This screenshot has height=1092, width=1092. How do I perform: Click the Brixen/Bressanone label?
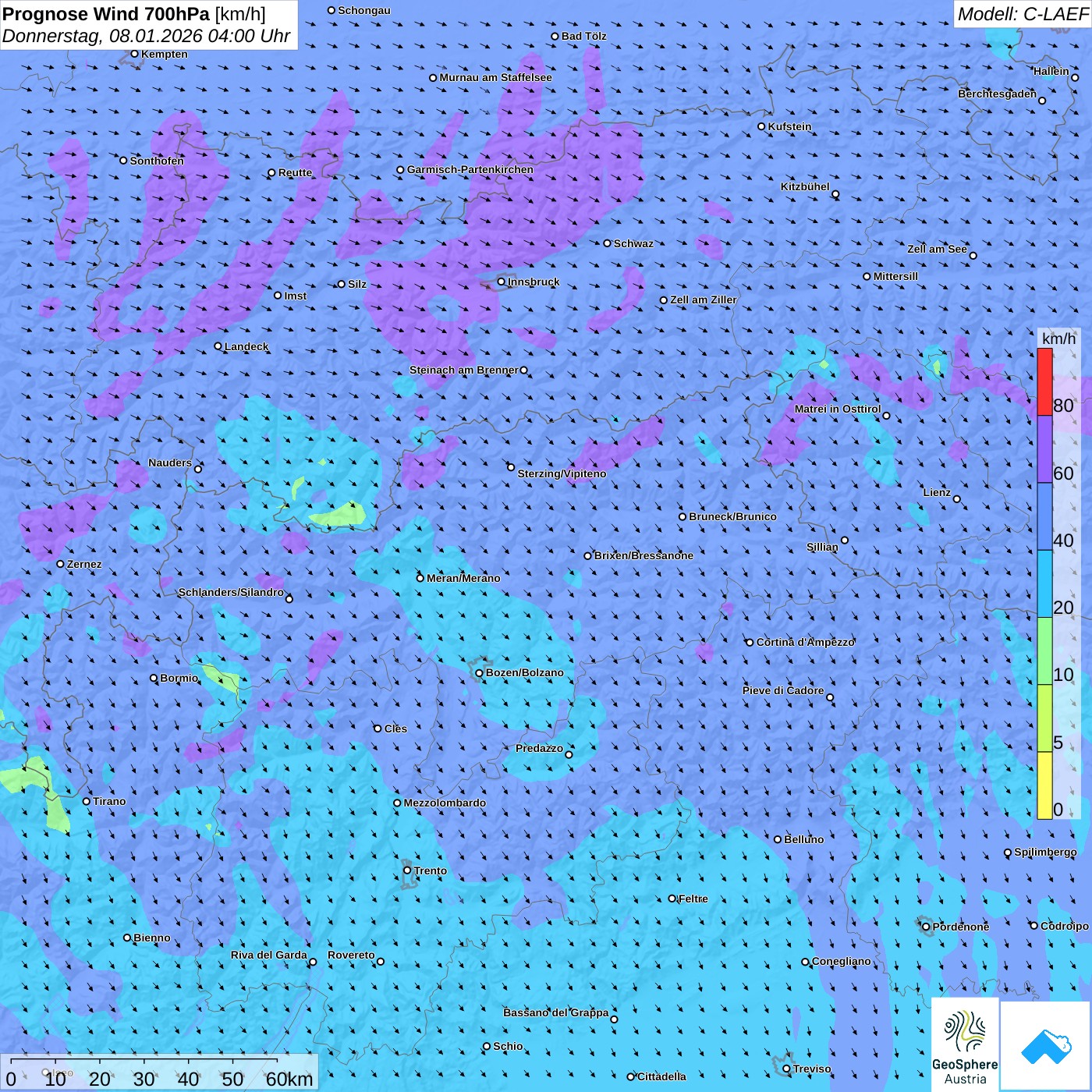coord(643,555)
